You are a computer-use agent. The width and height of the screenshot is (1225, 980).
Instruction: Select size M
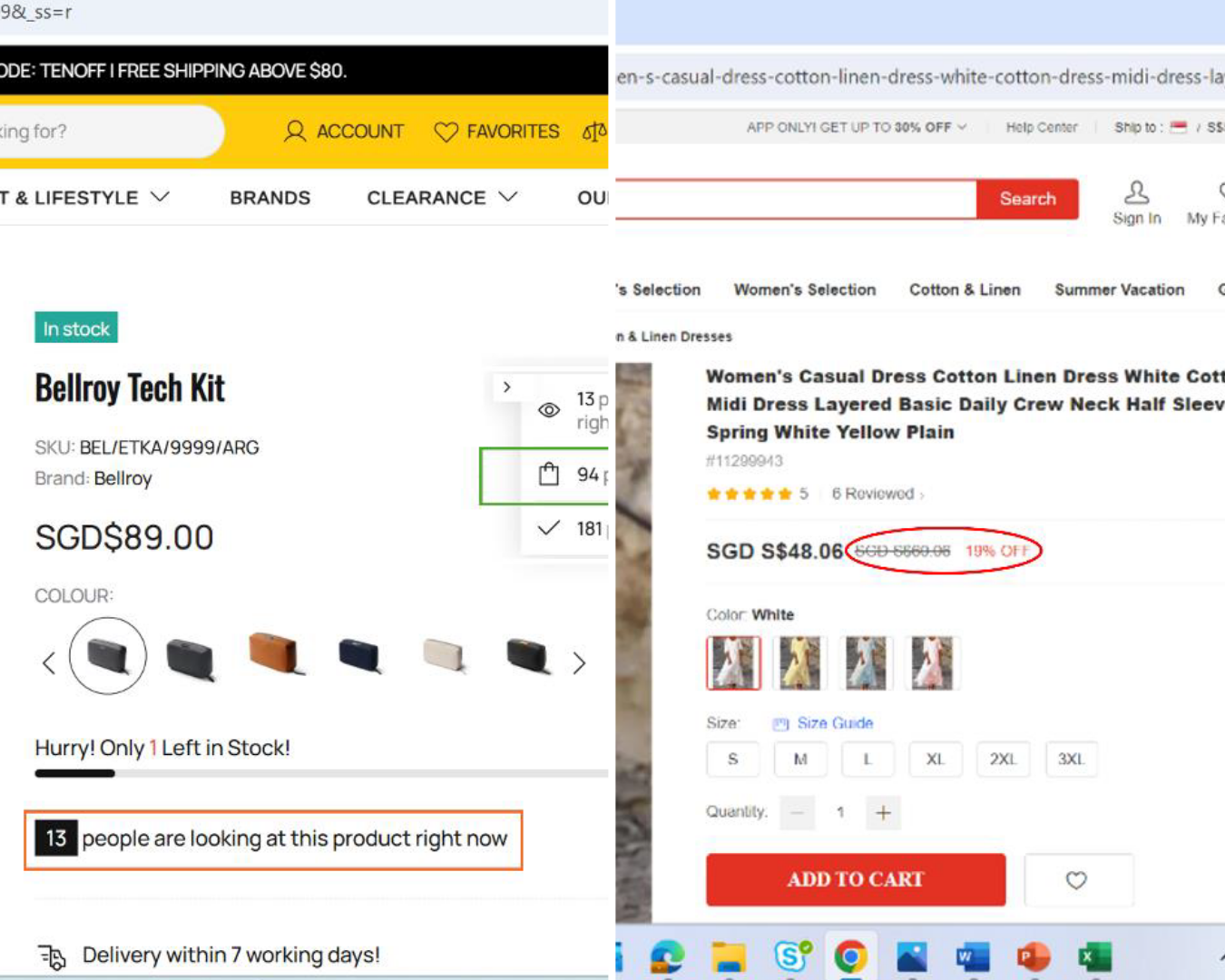[x=800, y=759]
